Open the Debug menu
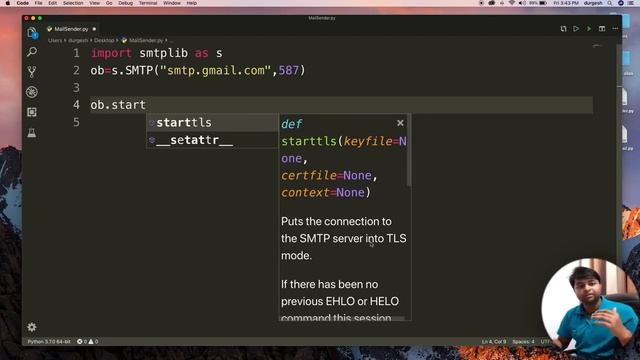 (125, 3)
